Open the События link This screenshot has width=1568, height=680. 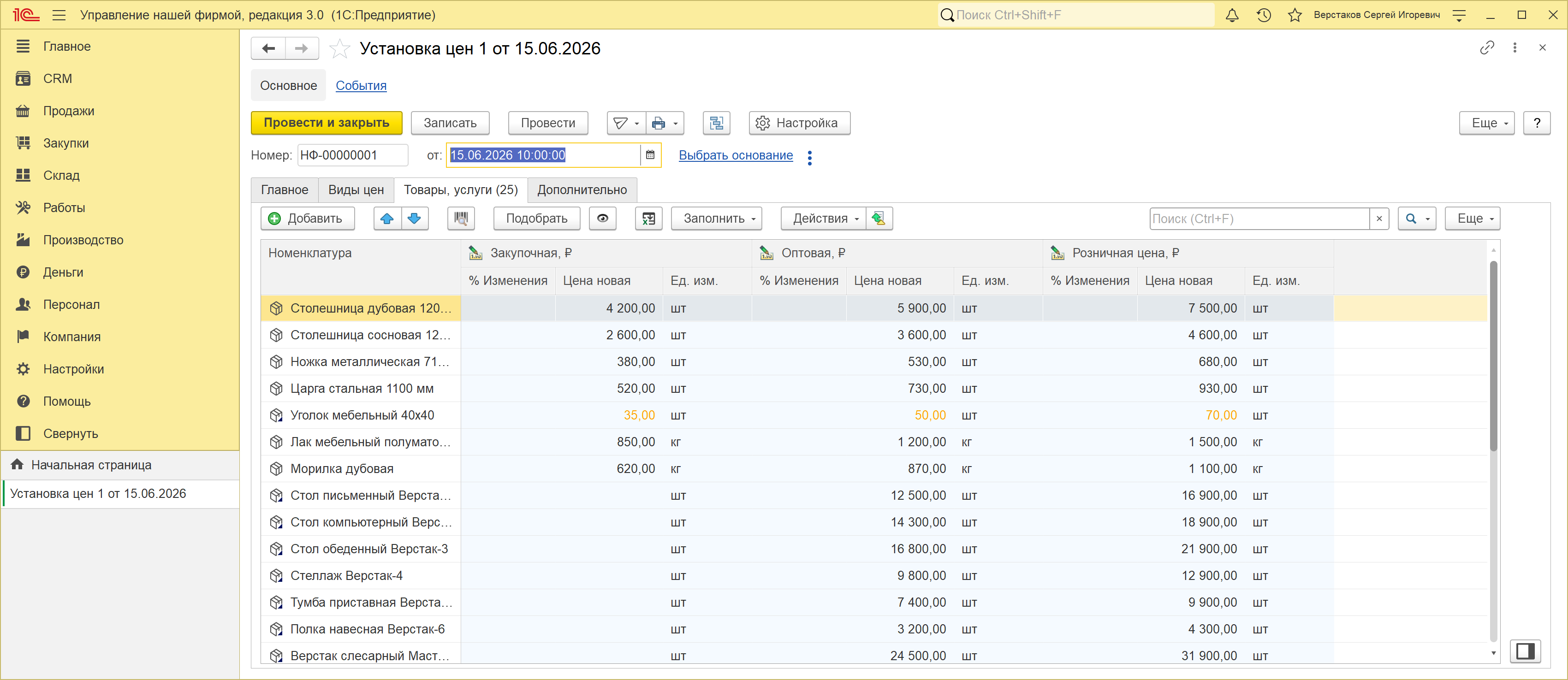point(361,86)
